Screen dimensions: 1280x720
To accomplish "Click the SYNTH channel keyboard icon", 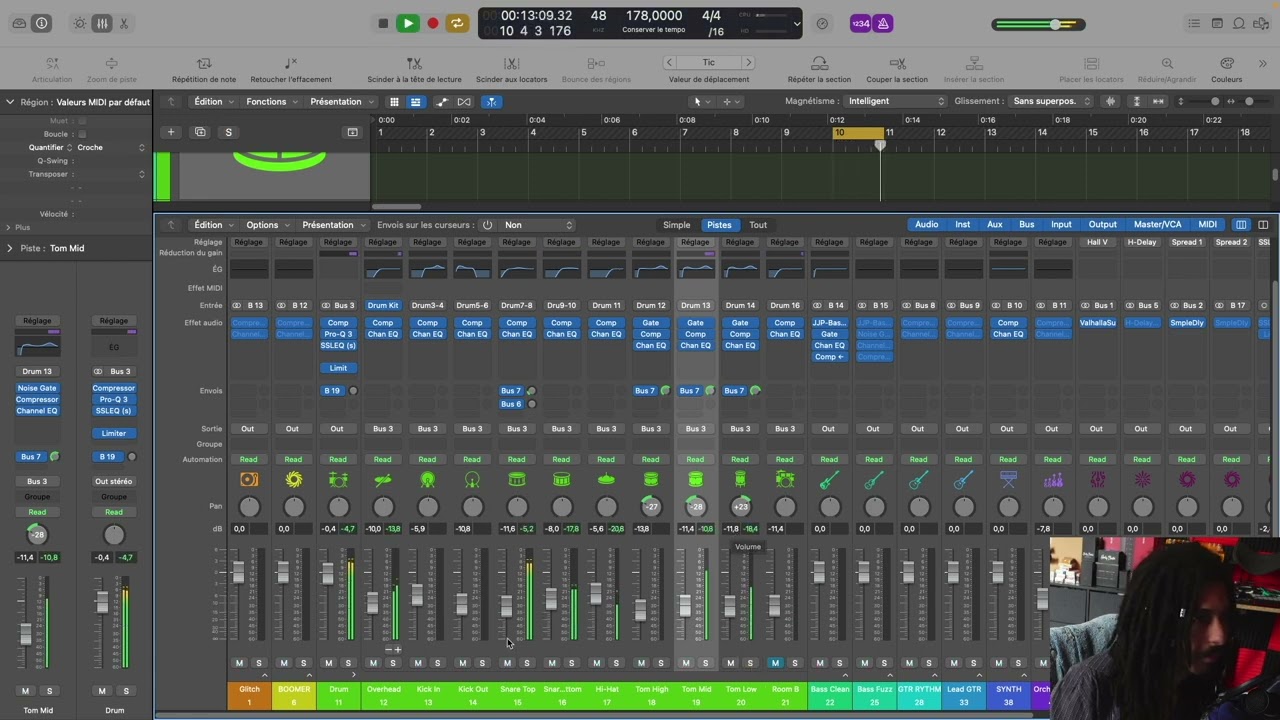I will pos(1008,480).
